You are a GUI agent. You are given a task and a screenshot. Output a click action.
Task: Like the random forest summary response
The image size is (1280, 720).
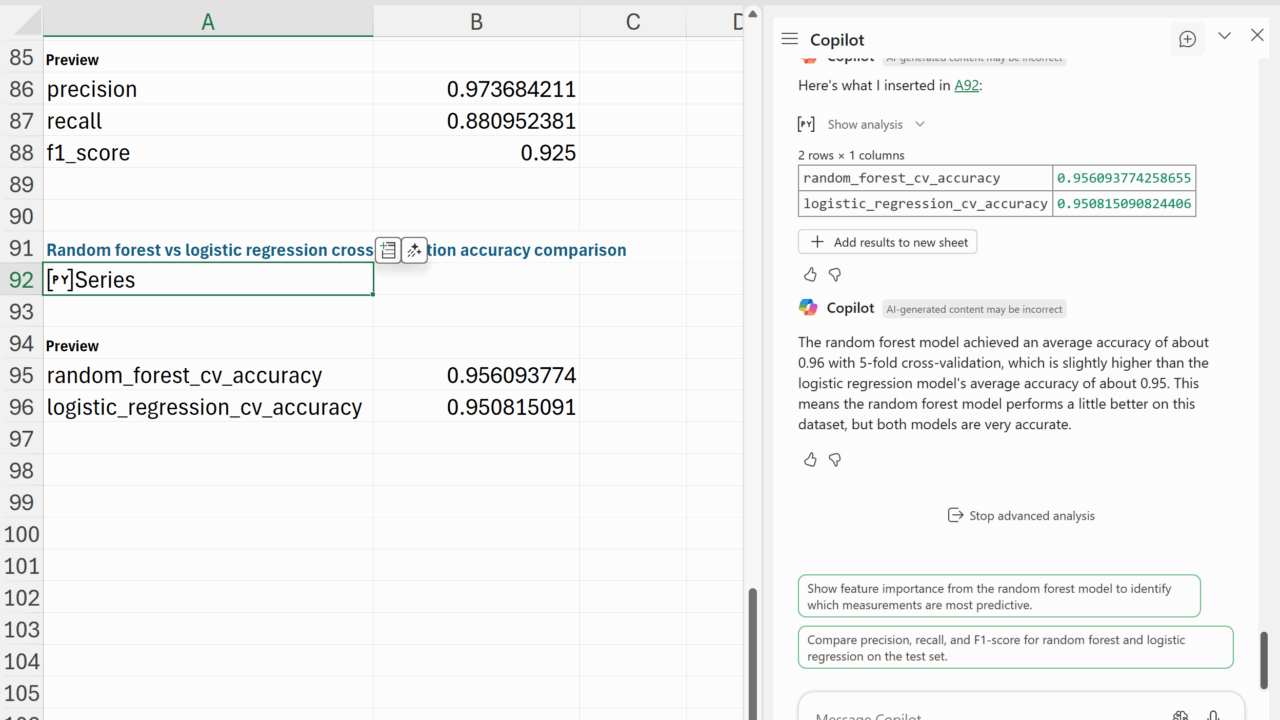click(810, 459)
